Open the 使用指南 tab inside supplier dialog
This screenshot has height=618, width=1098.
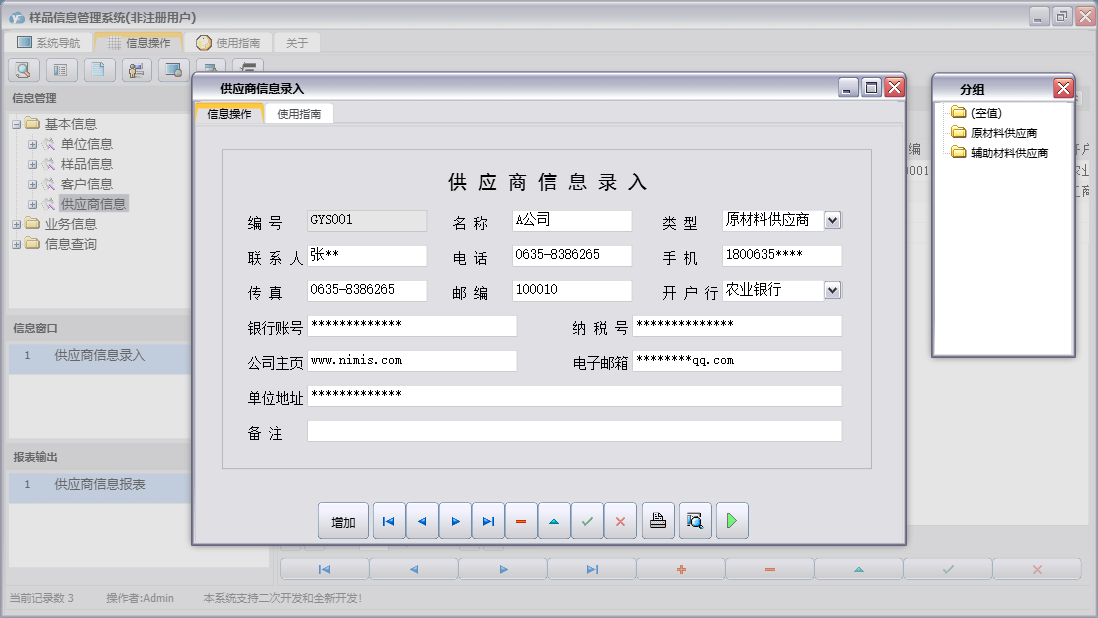(299, 114)
